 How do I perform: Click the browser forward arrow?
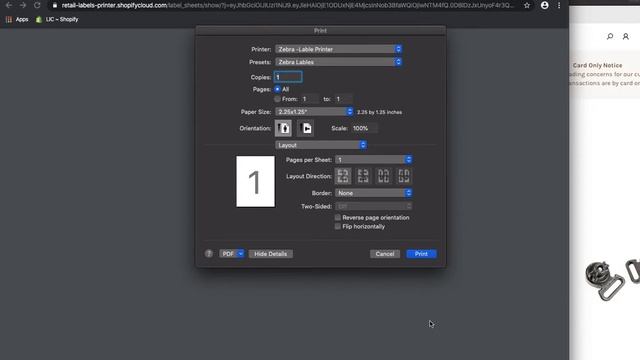23,5
